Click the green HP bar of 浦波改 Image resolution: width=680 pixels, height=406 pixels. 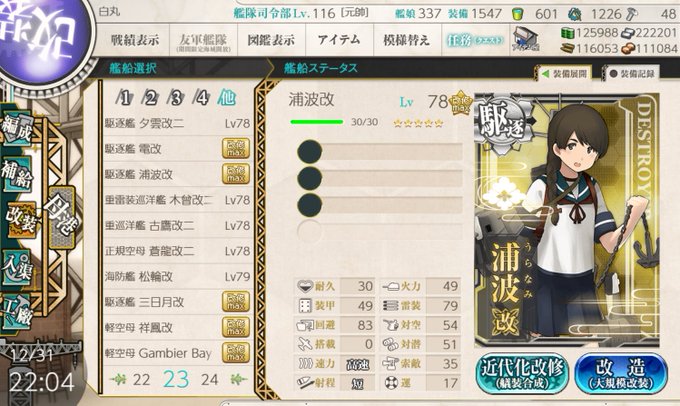[x=317, y=122]
